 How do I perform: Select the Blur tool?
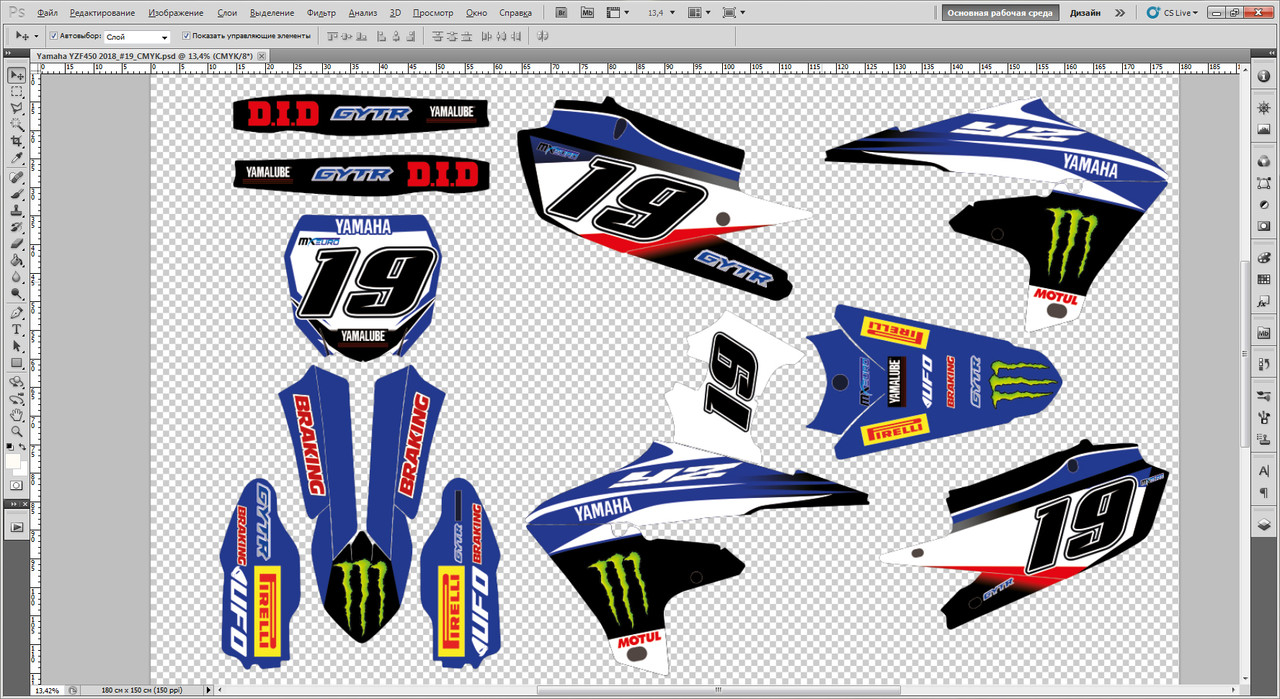(17, 278)
